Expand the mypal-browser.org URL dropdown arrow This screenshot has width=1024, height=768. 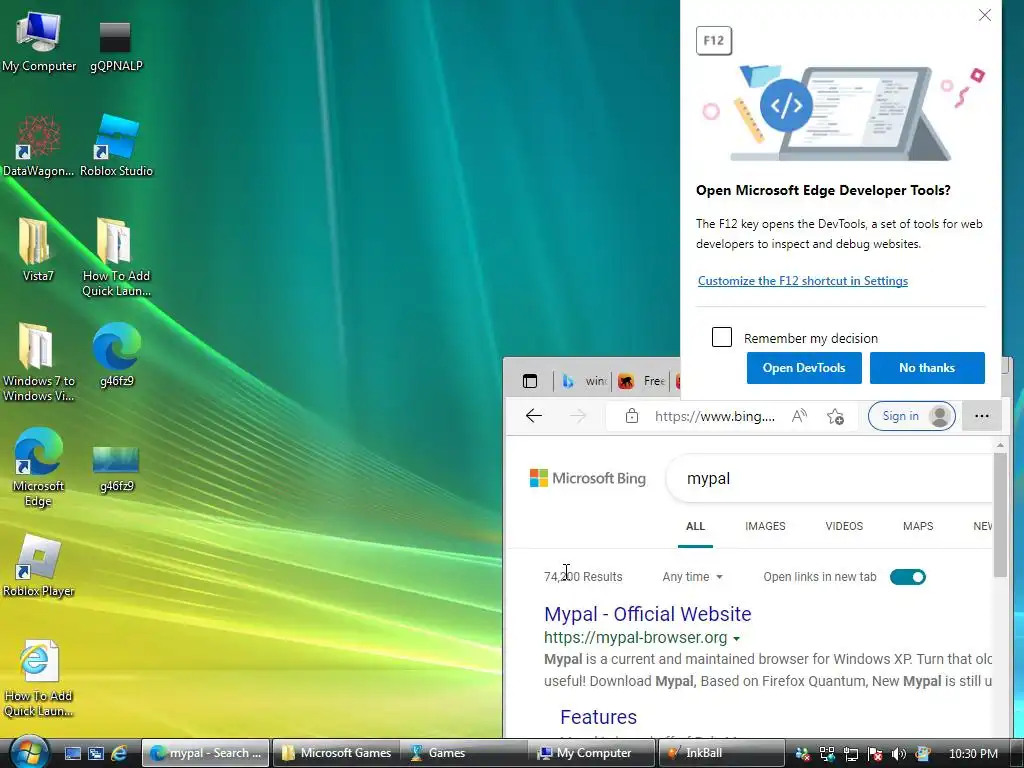(737, 638)
